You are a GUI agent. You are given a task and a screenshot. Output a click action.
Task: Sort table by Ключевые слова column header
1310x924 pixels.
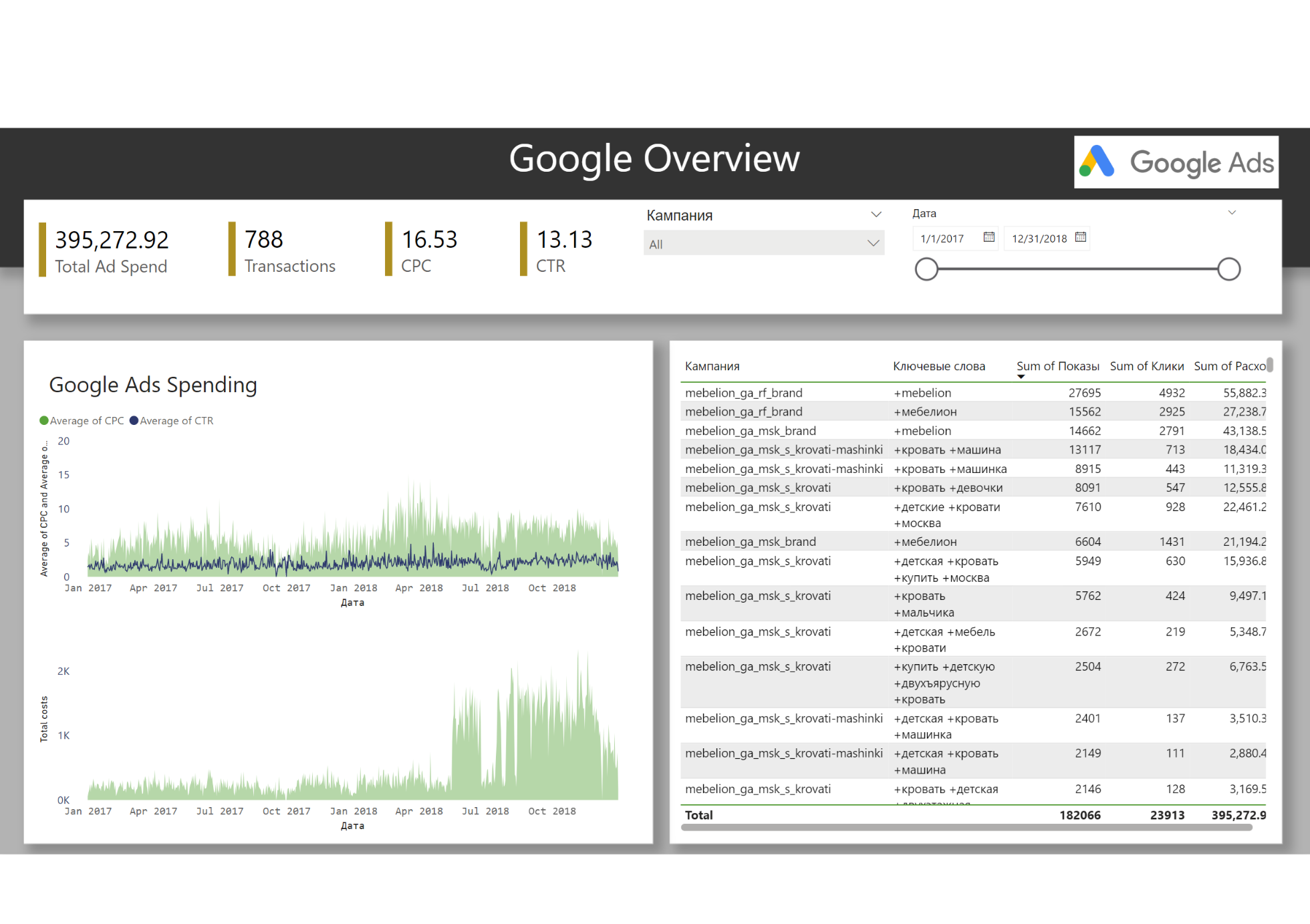(x=938, y=366)
